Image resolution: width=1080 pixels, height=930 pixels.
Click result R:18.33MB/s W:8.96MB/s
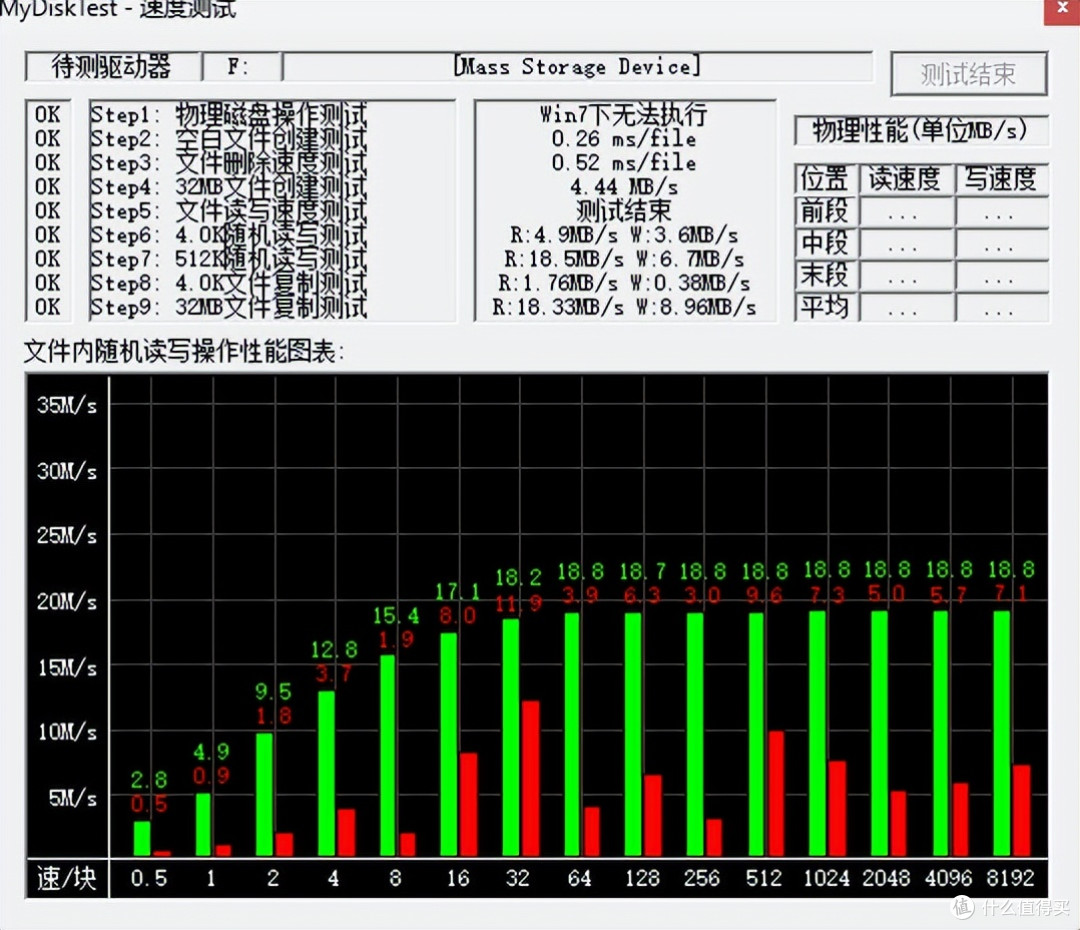click(623, 307)
